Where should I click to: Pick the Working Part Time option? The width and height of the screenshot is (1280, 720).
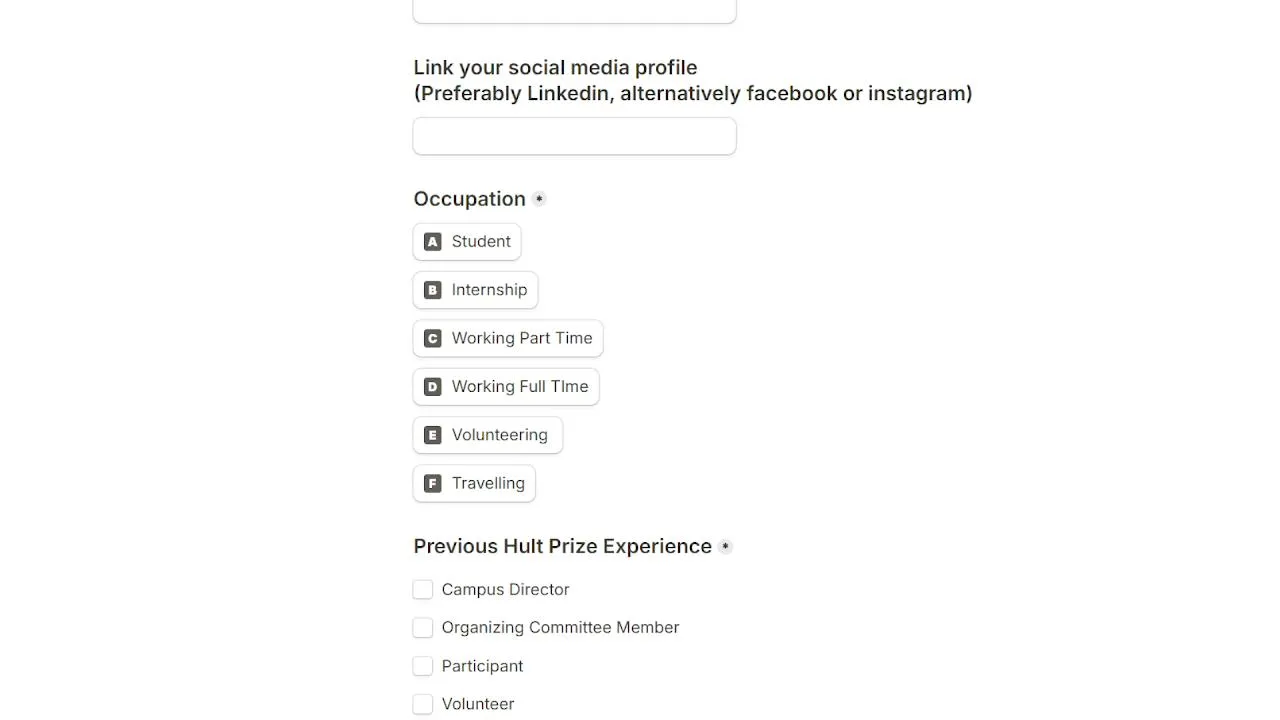click(508, 338)
